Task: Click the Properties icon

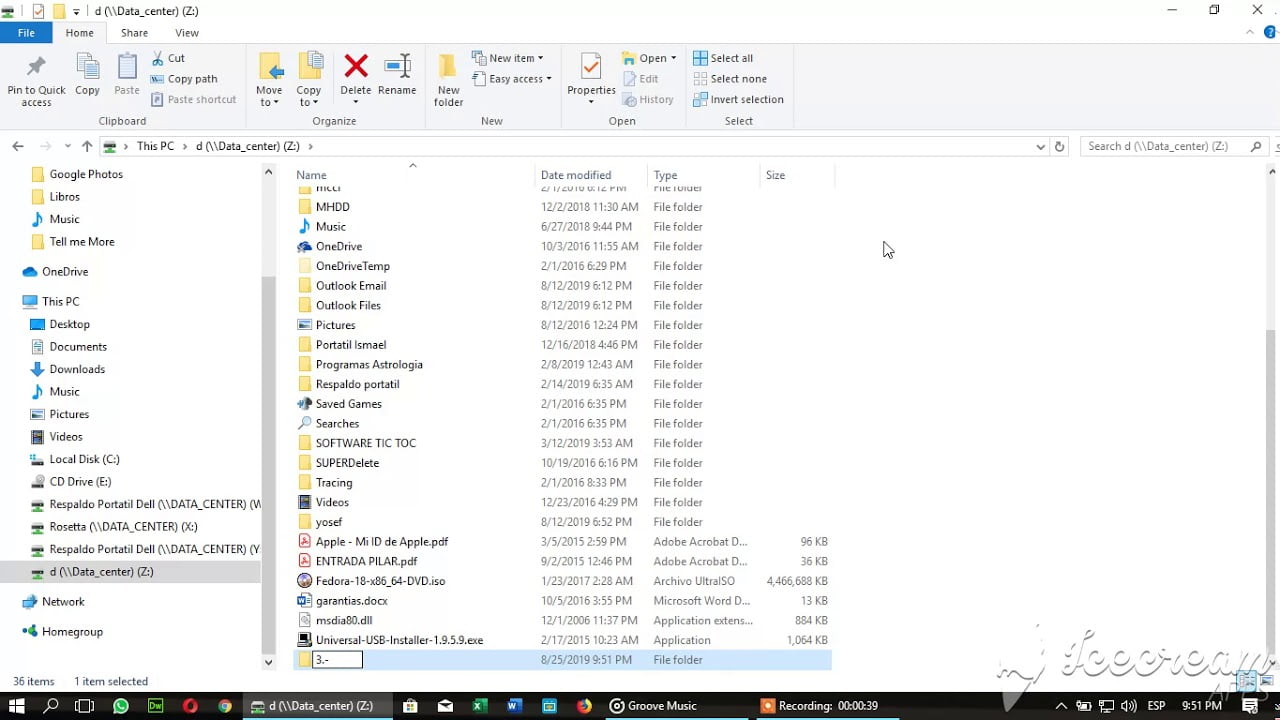Action: coord(591,68)
